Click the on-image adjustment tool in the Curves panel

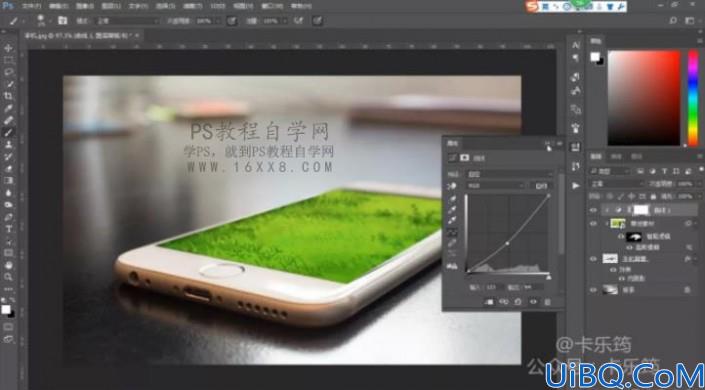click(x=452, y=186)
